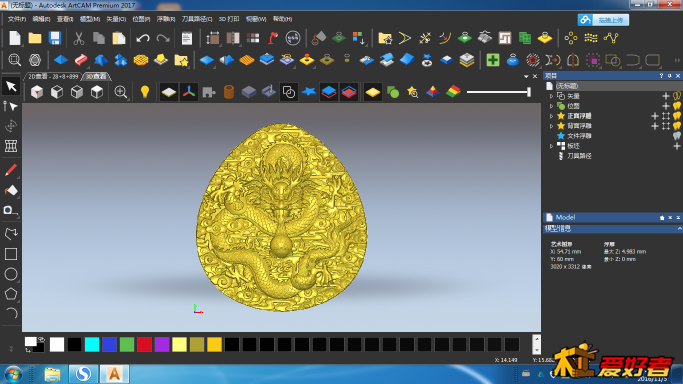Expand the sheets tree node
This screenshot has height=384, width=683.
pos(551,146)
